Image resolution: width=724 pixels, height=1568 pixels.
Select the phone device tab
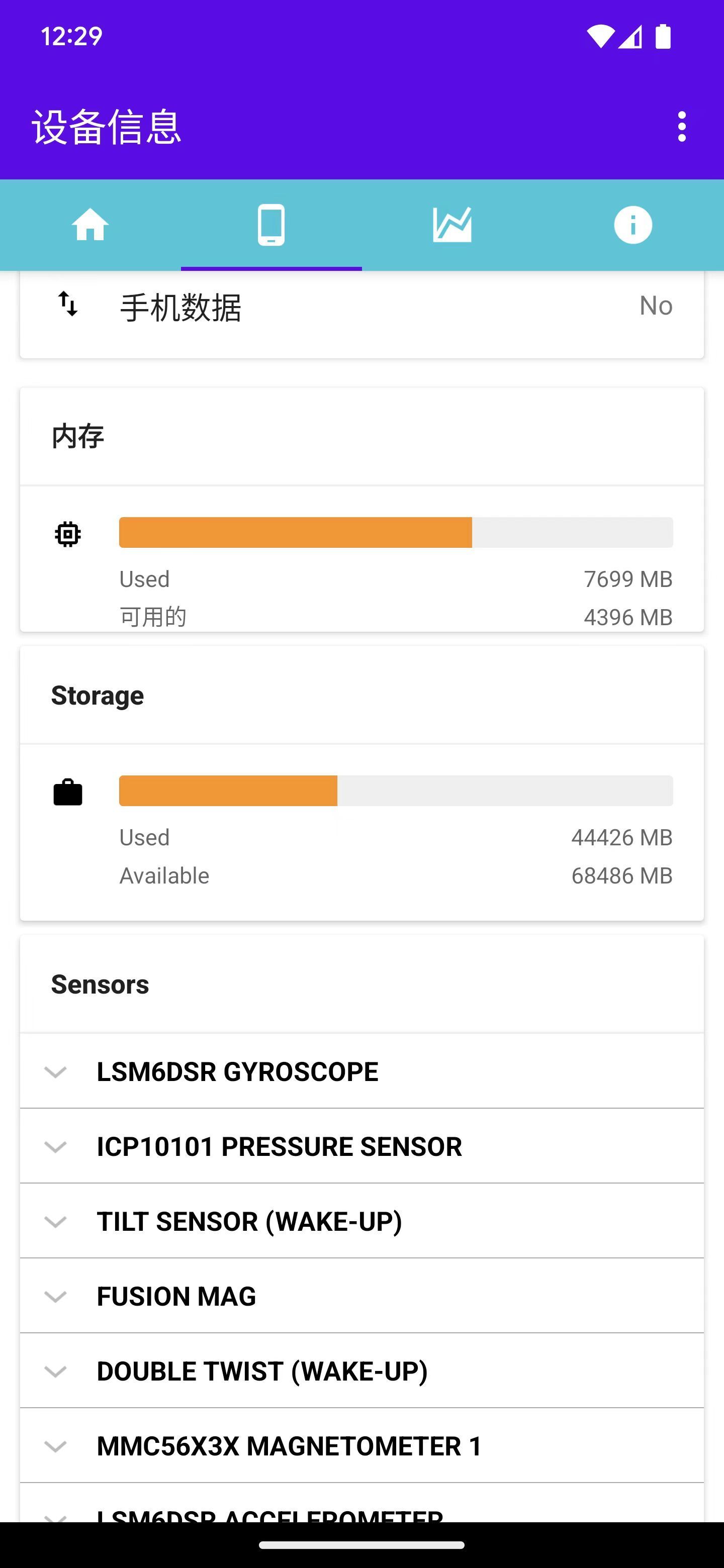271,225
